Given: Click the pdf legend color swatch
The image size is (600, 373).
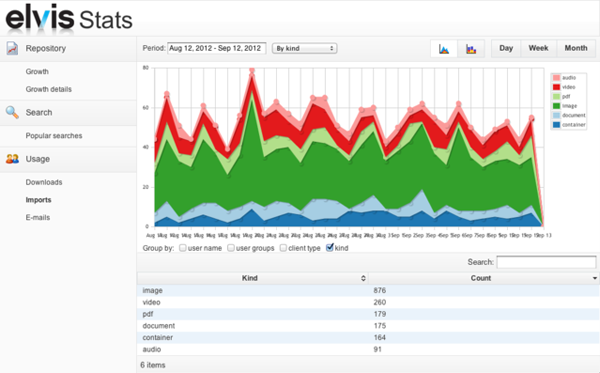Looking at the screenshot, I should (556, 96).
